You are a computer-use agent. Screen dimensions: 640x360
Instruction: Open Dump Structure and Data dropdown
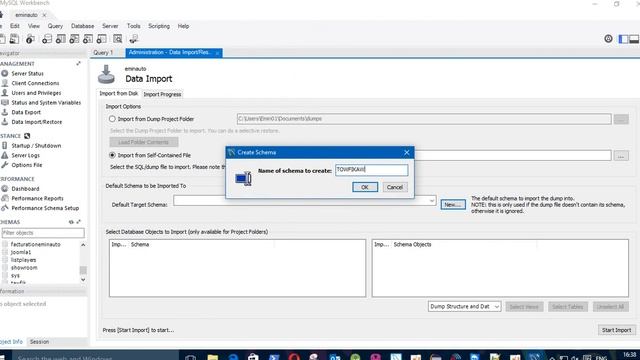[464, 307]
